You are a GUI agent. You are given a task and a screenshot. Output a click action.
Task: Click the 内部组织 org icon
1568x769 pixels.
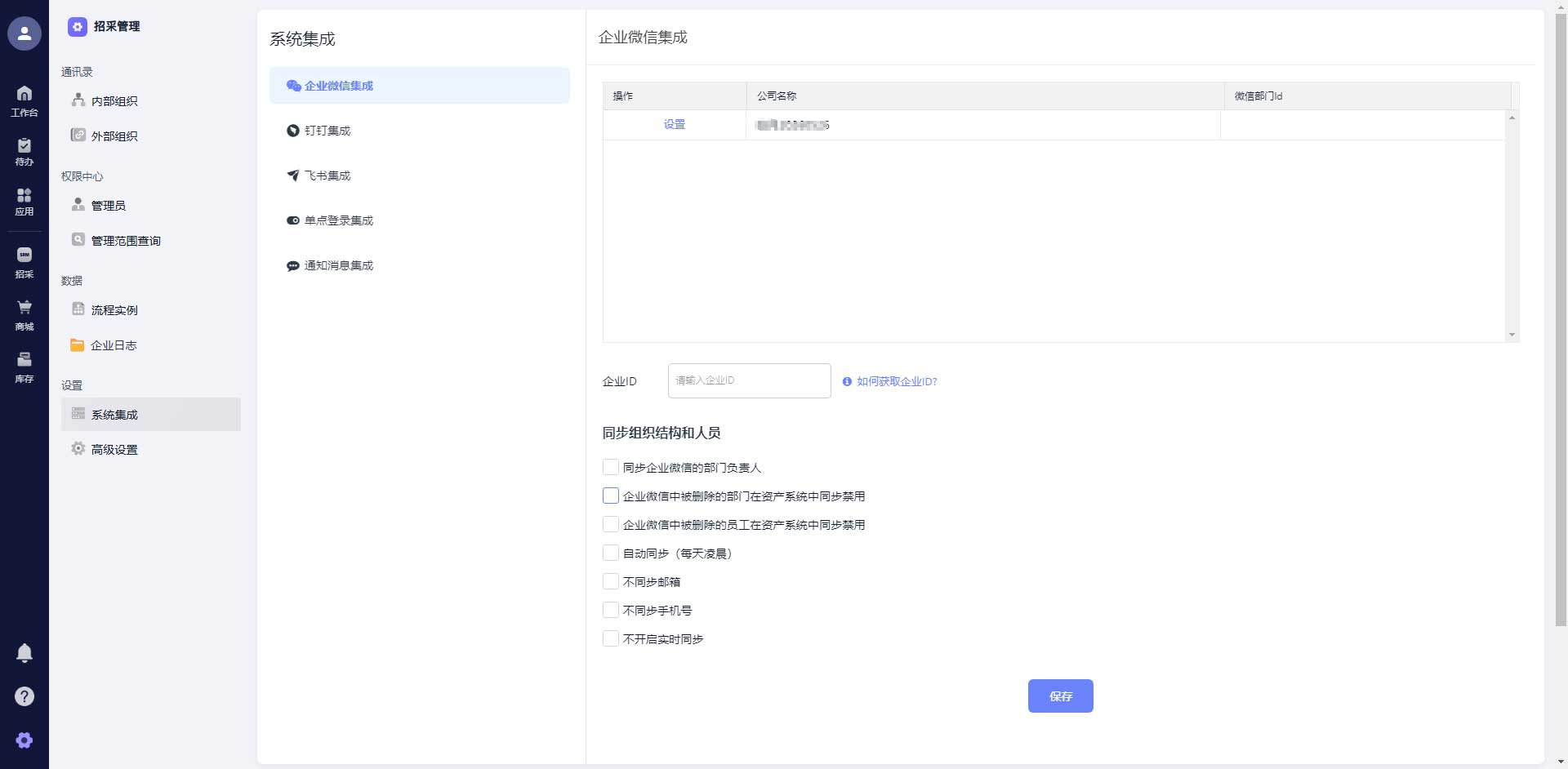[x=78, y=100]
